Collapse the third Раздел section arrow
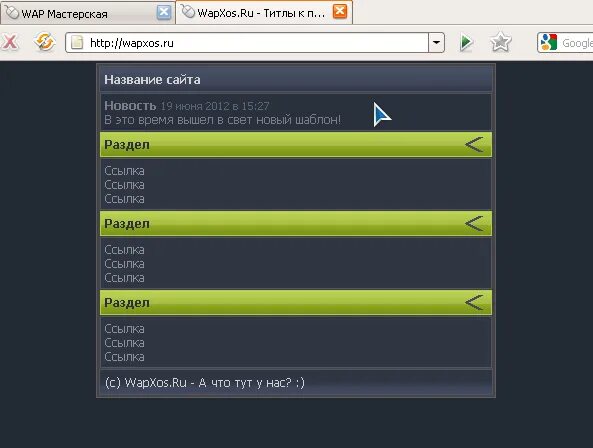The width and height of the screenshot is (593, 448). point(474,302)
